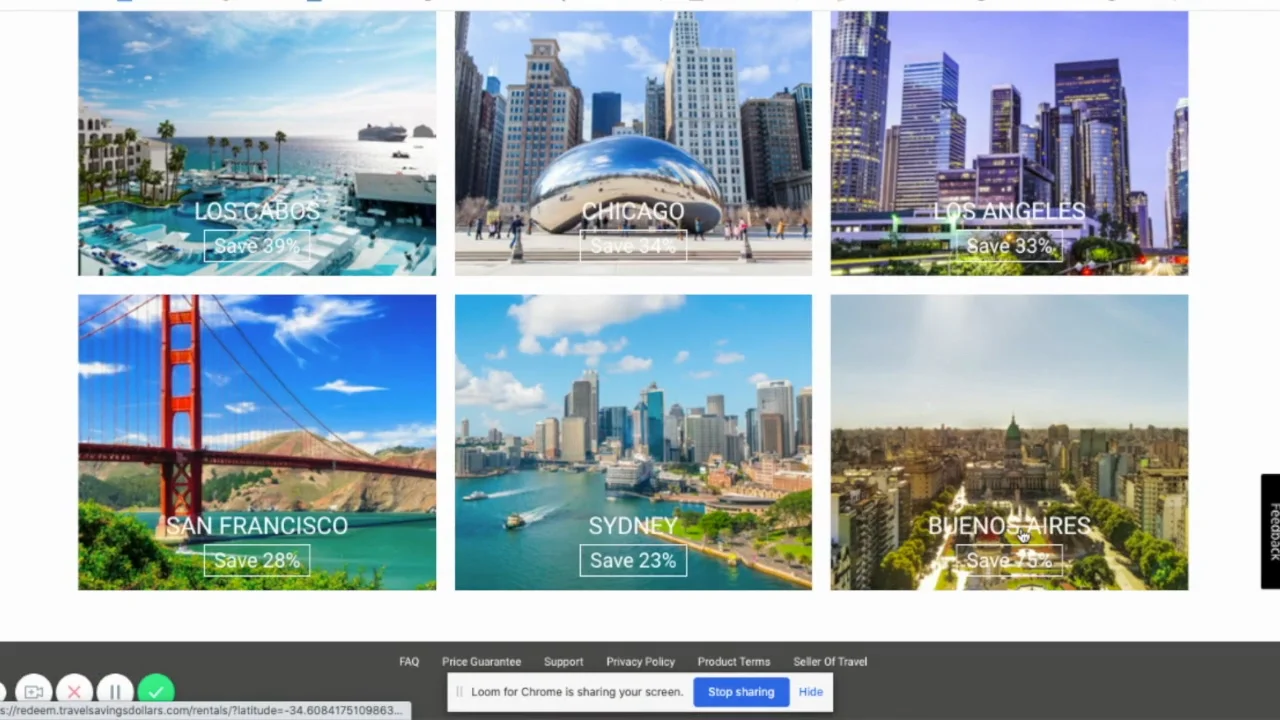Click the Loom camera toggle icon

tap(34, 691)
